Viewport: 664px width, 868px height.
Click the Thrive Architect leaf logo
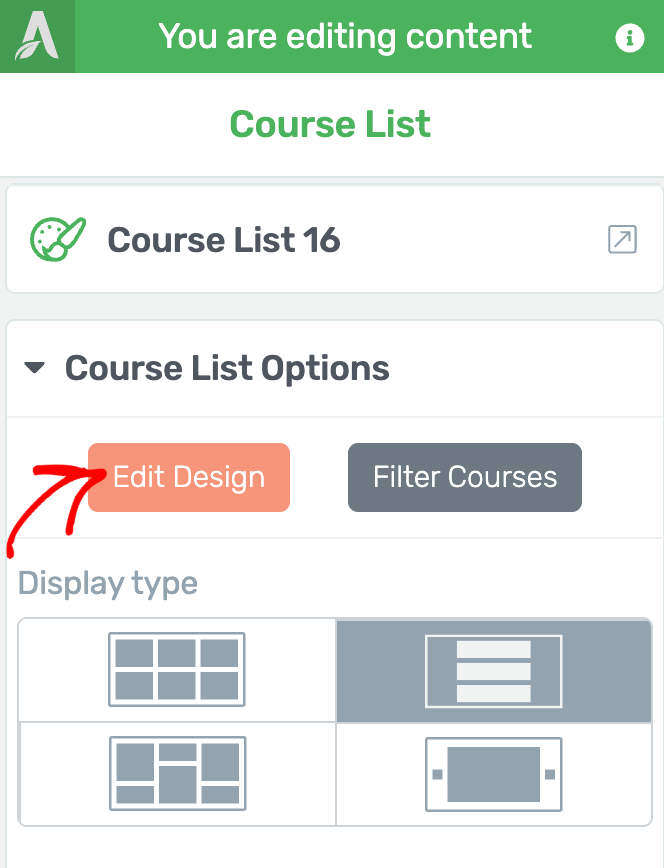click(37, 36)
